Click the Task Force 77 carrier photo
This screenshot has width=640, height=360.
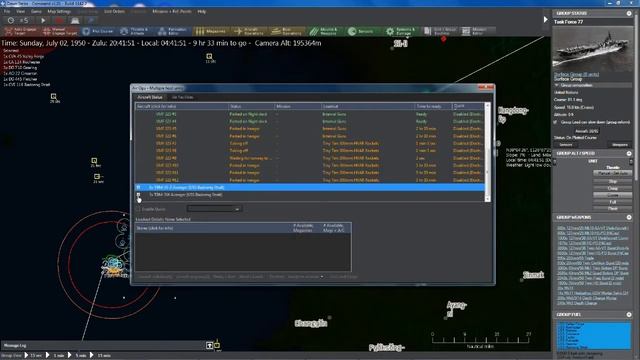click(x=593, y=49)
